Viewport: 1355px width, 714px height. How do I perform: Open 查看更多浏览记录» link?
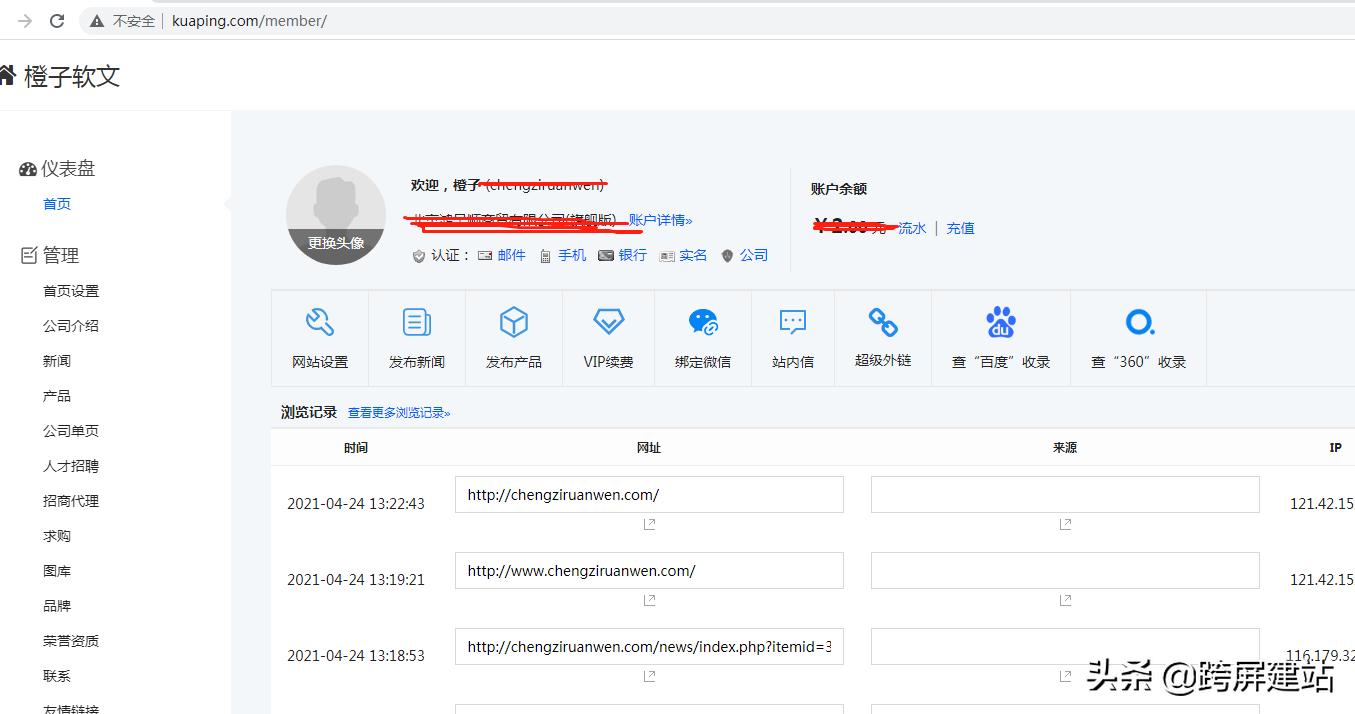click(399, 413)
